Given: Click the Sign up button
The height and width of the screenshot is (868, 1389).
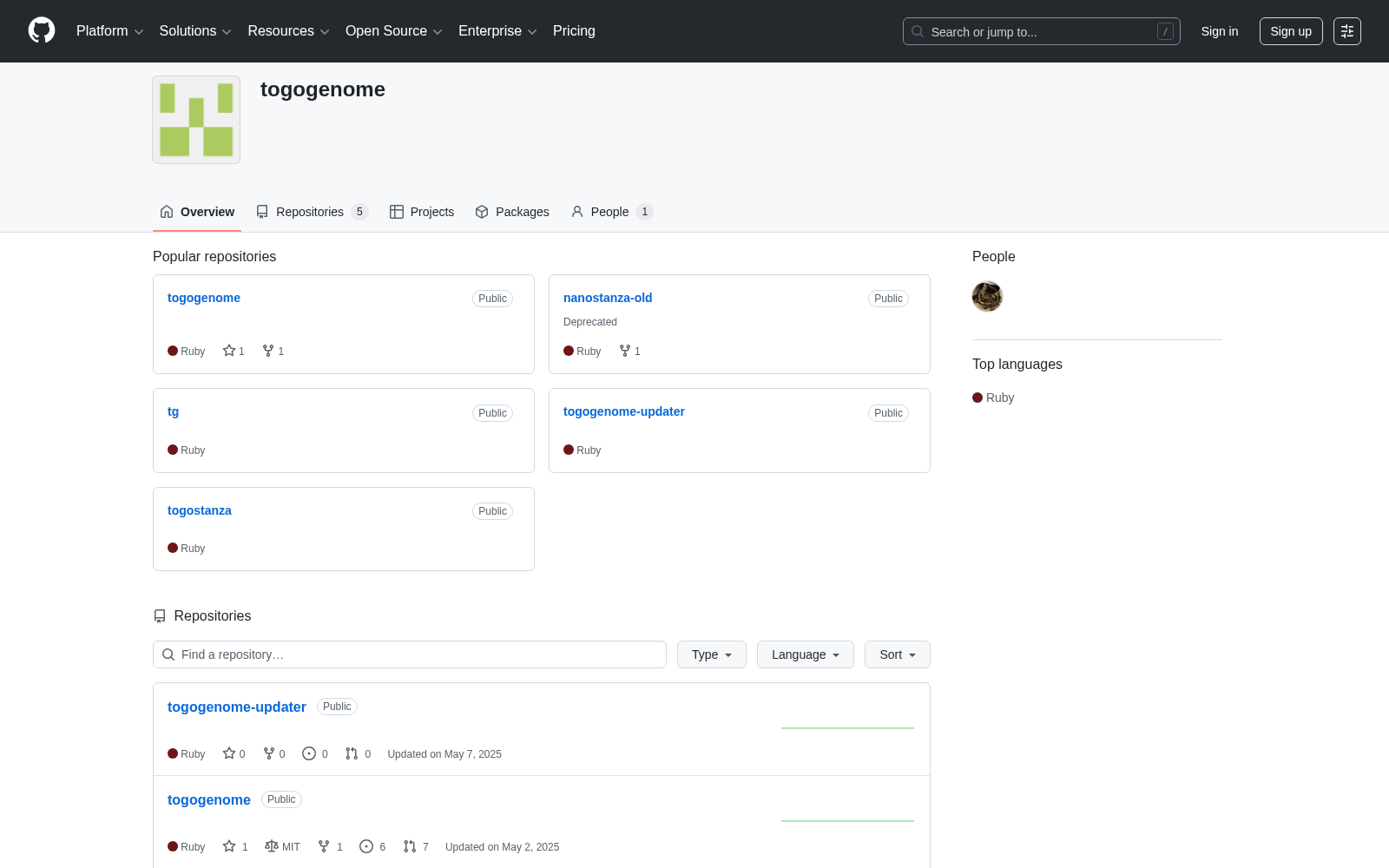Looking at the screenshot, I should (1291, 31).
